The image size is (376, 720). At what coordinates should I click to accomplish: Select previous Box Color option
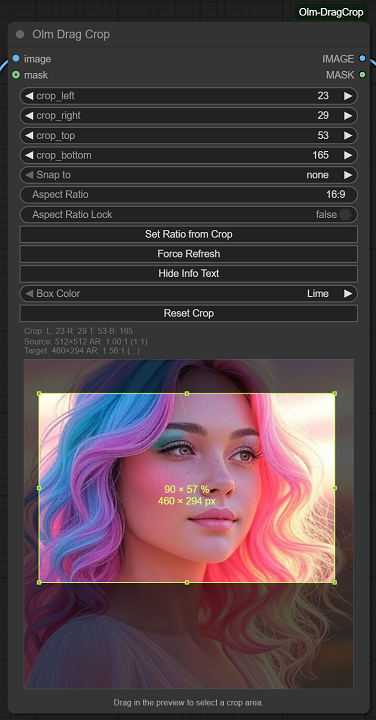point(29,293)
